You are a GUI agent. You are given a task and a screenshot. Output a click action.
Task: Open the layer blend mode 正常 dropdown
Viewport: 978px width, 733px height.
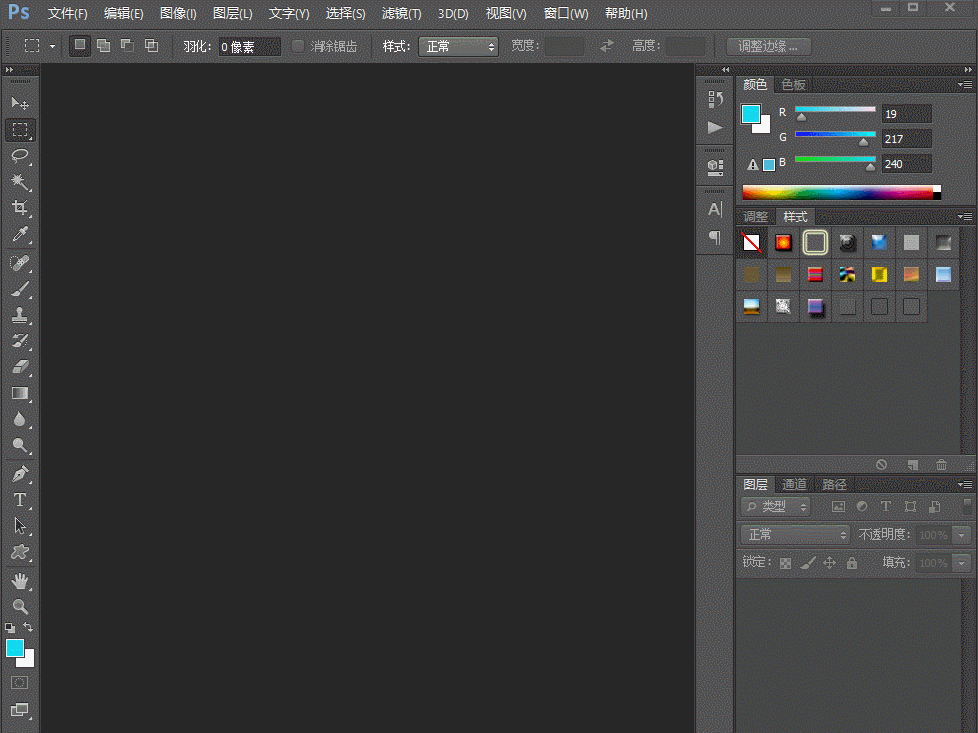tap(795, 535)
